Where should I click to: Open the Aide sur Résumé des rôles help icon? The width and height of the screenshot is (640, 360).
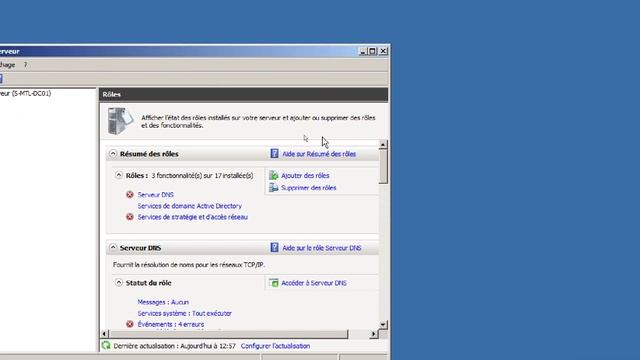tap(274, 153)
